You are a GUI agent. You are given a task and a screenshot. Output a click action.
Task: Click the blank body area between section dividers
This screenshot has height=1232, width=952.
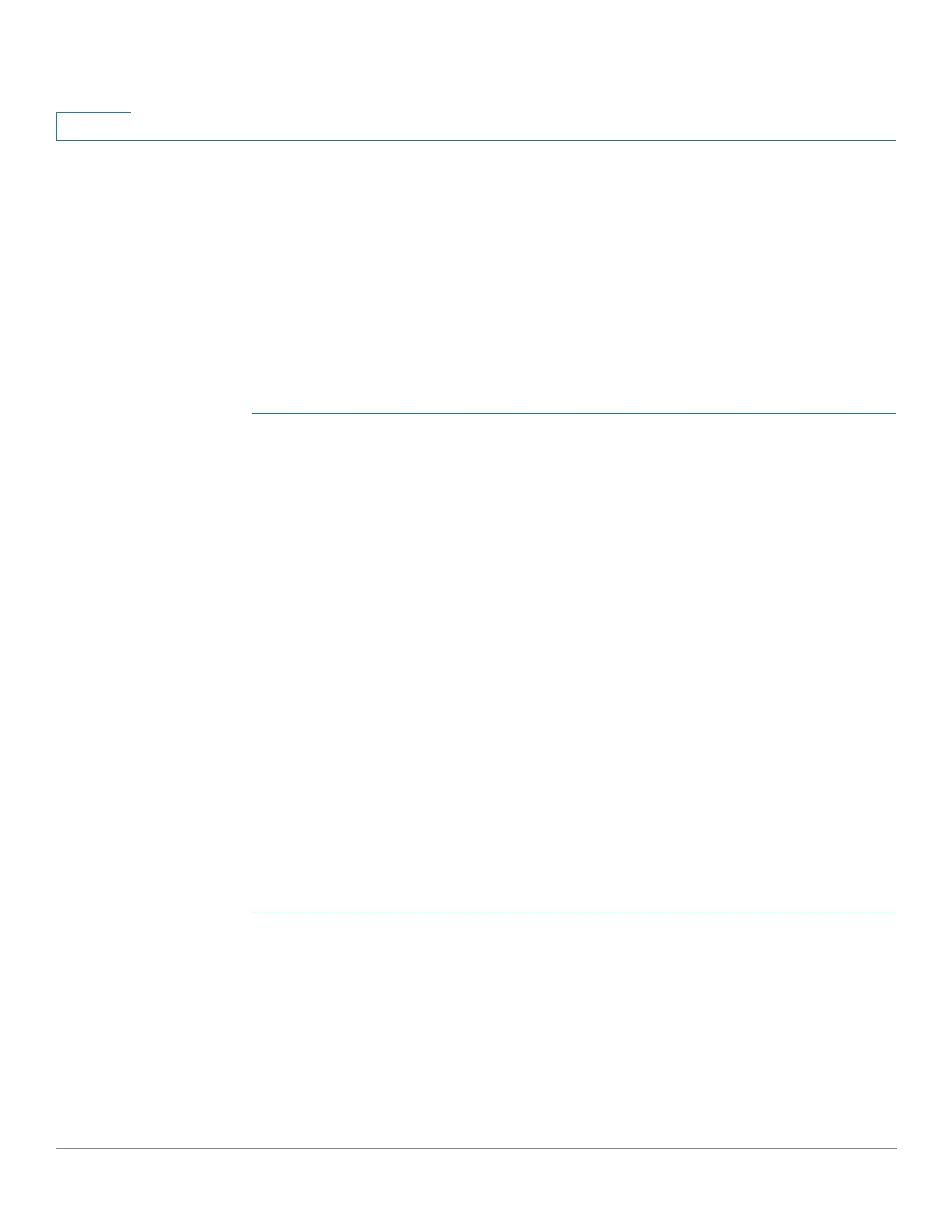pos(574,662)
